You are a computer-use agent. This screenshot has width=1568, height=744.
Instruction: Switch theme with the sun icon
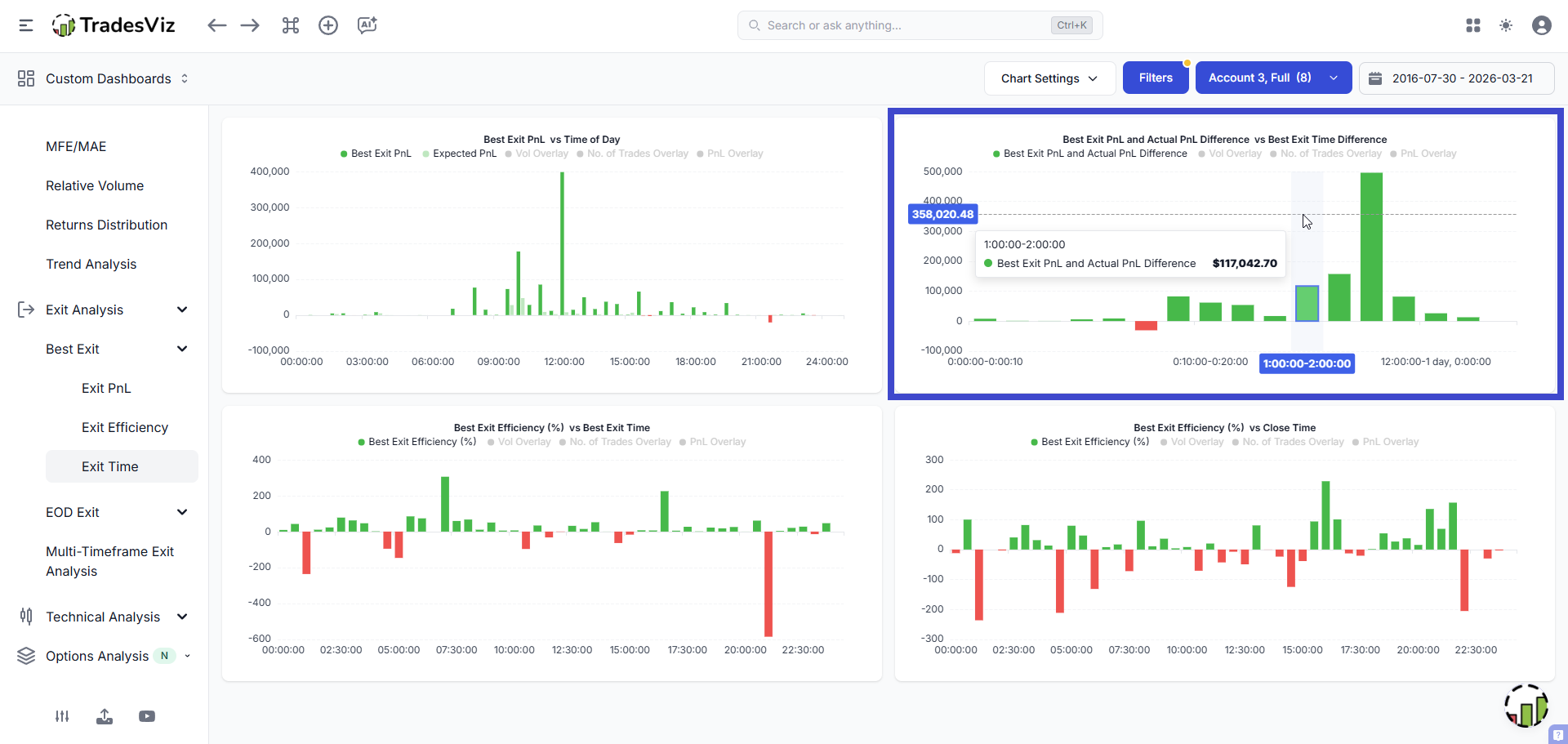pyautogui.click(x=1506, y=25)
